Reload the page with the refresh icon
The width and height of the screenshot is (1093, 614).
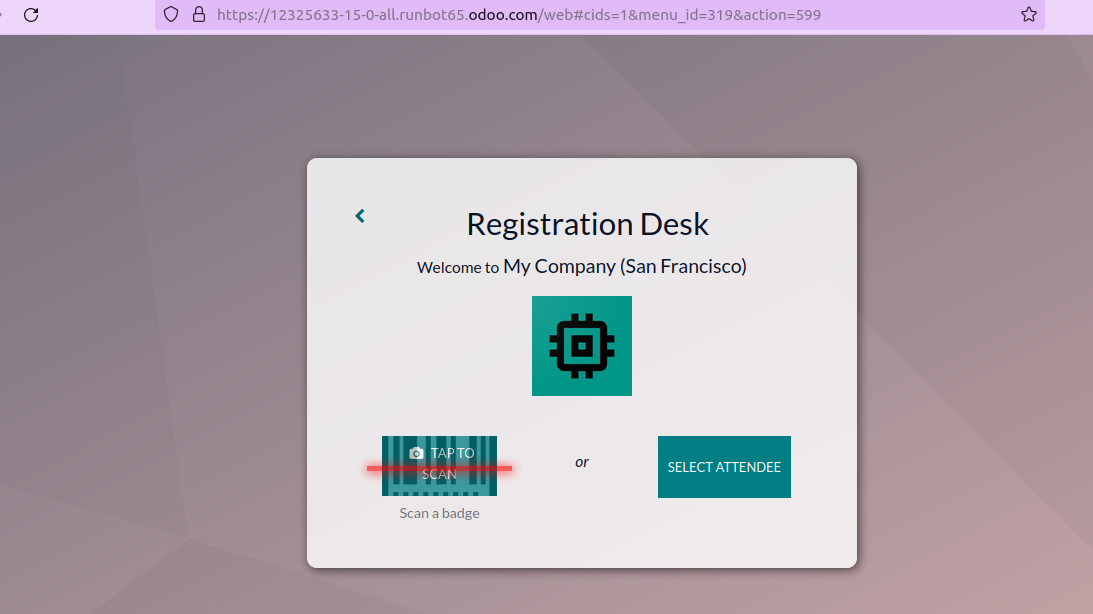(x=31, y=15)
